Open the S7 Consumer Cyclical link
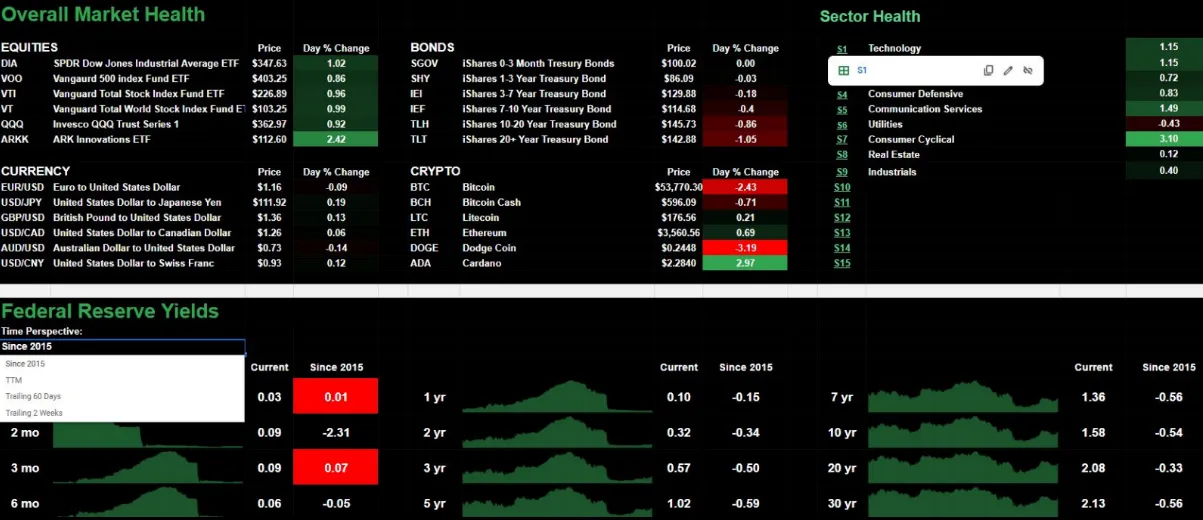The height and width of the screenshot is (520, 1203). pyautogui.click(x=842, y=140)
